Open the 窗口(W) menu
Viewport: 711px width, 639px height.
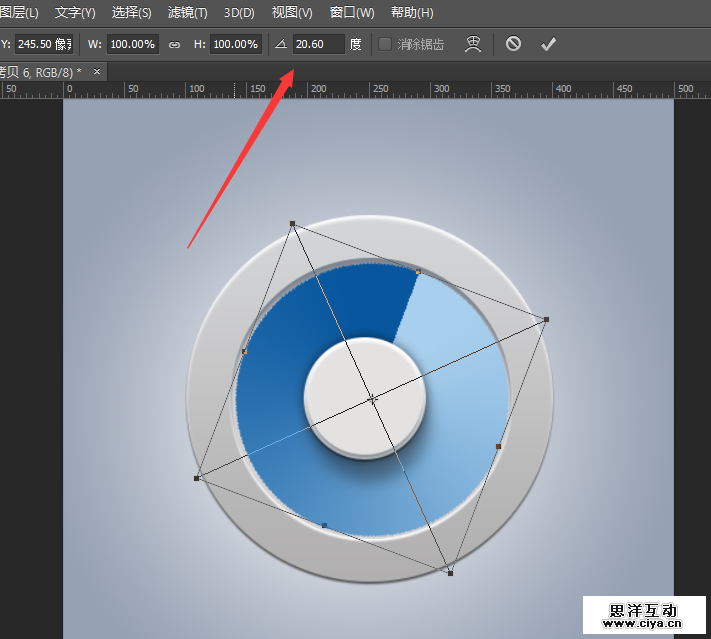pos(352,13)
